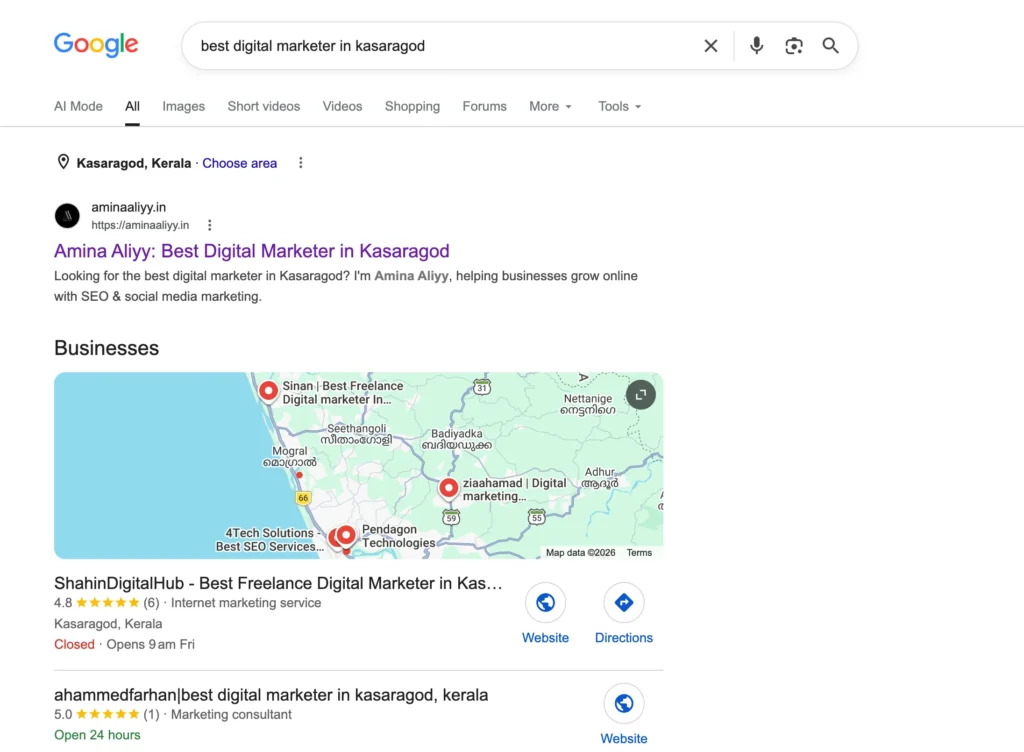
Task: Open the Shopping tab
Action: point(412,106)
